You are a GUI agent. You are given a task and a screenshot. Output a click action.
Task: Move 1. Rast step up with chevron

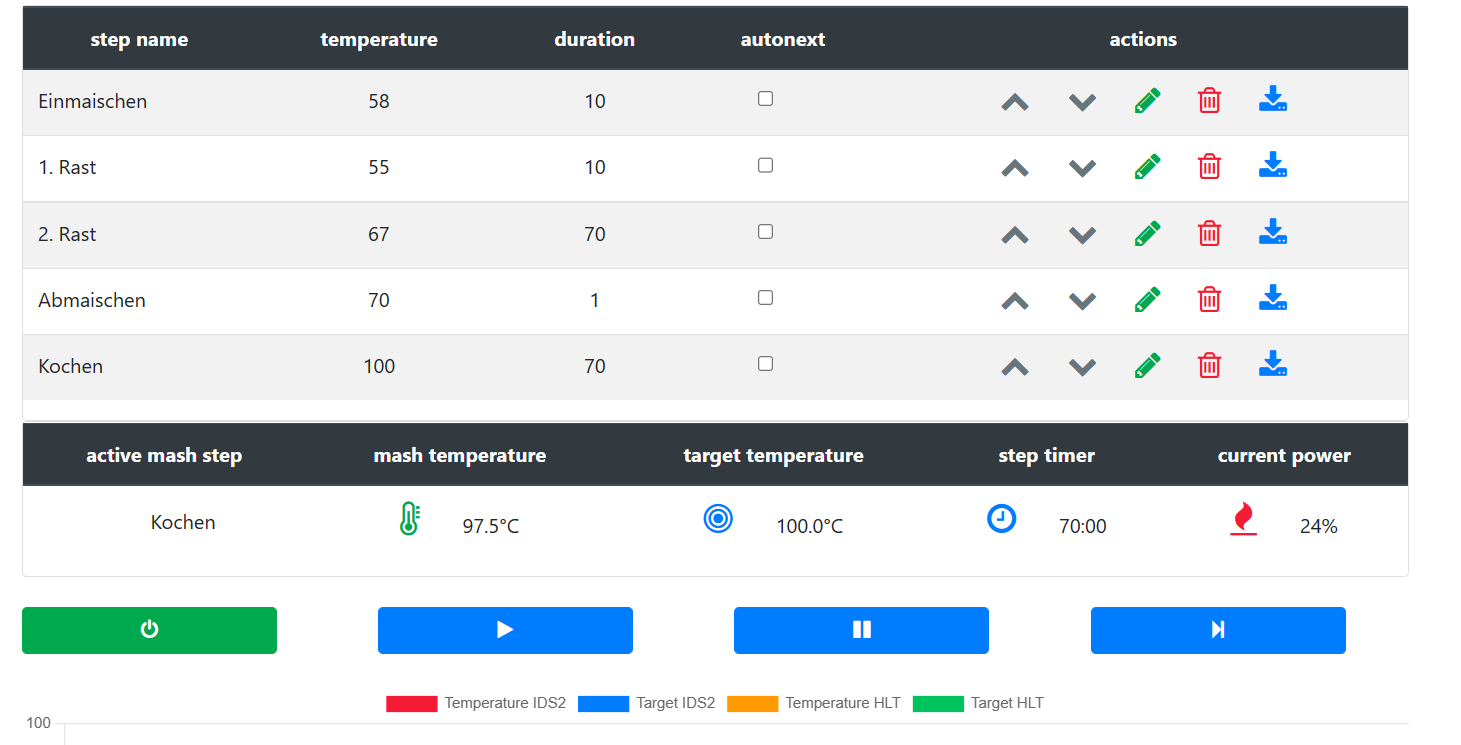pos(1015,168)
